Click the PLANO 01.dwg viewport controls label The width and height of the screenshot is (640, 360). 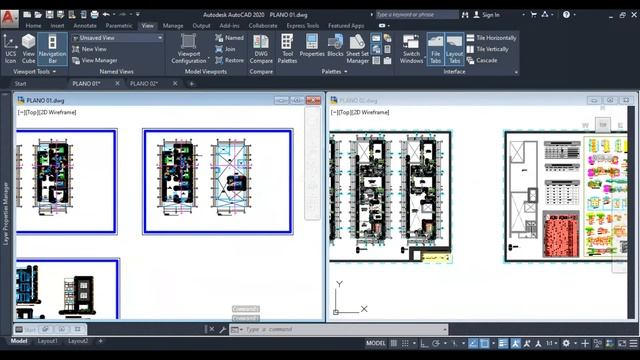point(47,112)
